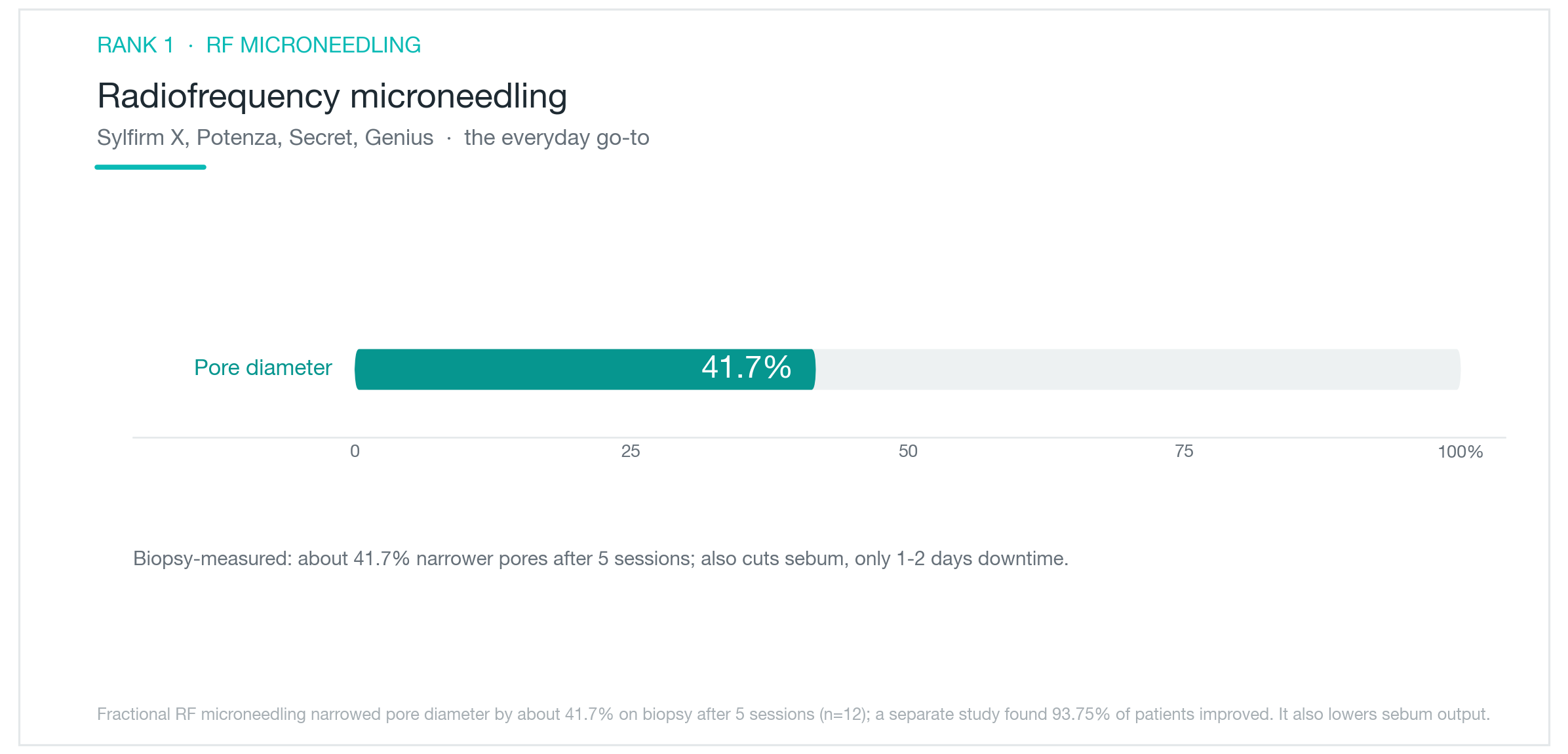
Task: Click the "the everyday go-to" tagline
Action: [557, 138]
